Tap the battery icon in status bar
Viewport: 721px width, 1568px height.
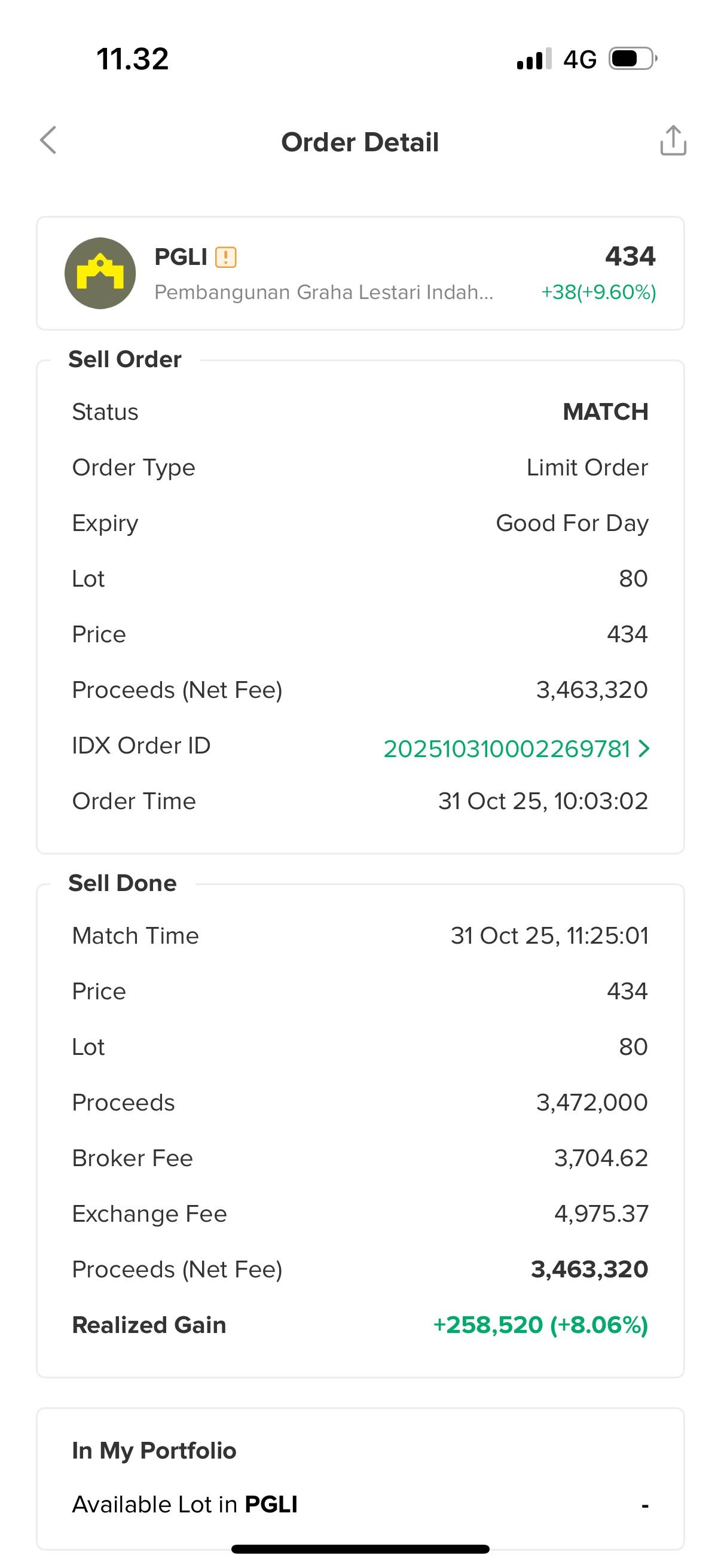[x=632, y=59]
